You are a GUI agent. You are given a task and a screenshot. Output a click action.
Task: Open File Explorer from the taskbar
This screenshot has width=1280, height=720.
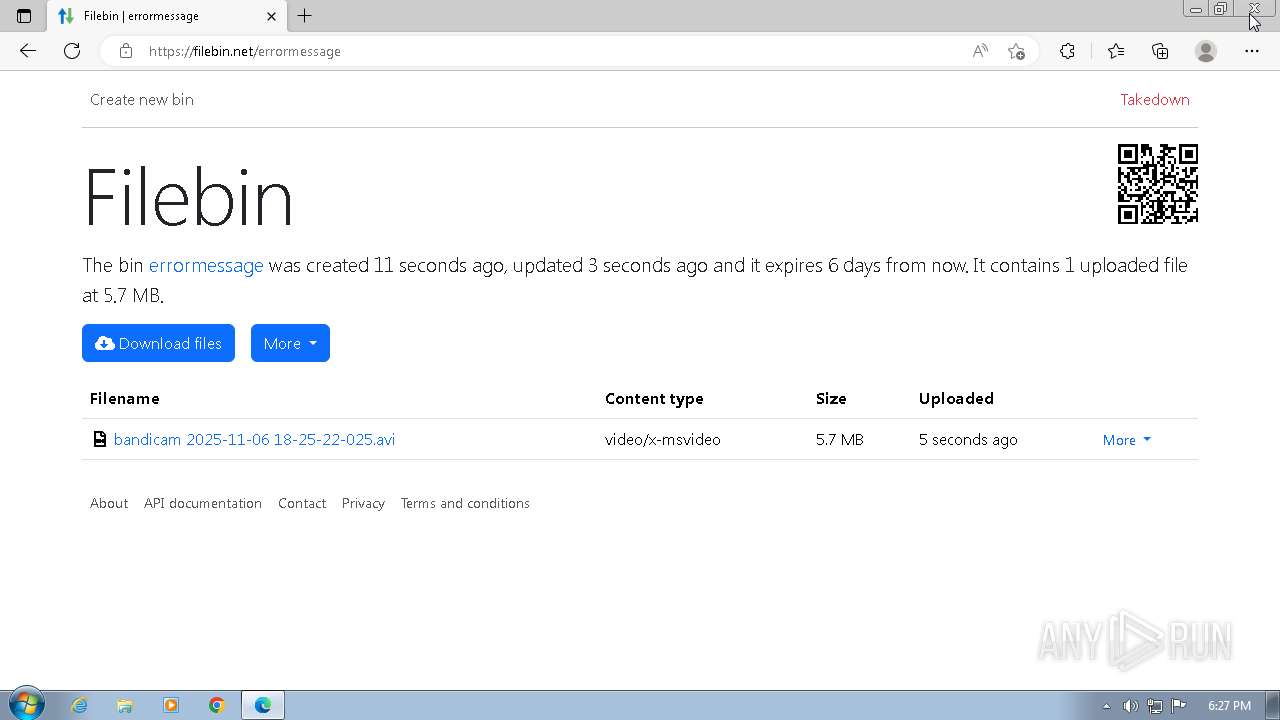pyautogui.click(x=125, y=705)
